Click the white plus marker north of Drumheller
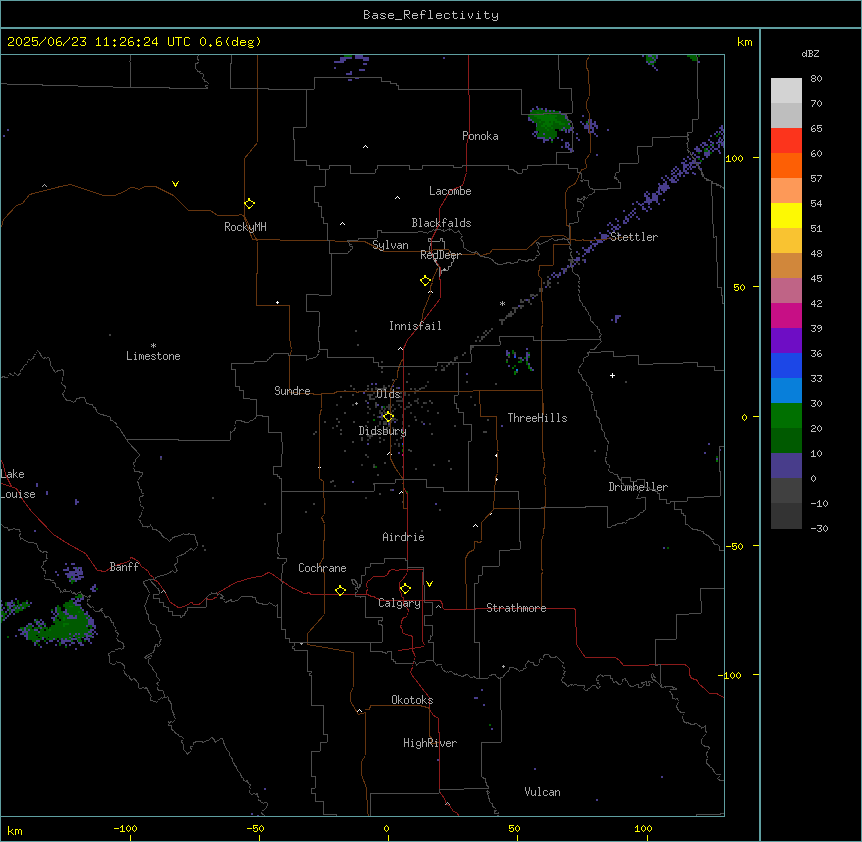This screenshot has height=842, width=862. [x=612, y=375]
